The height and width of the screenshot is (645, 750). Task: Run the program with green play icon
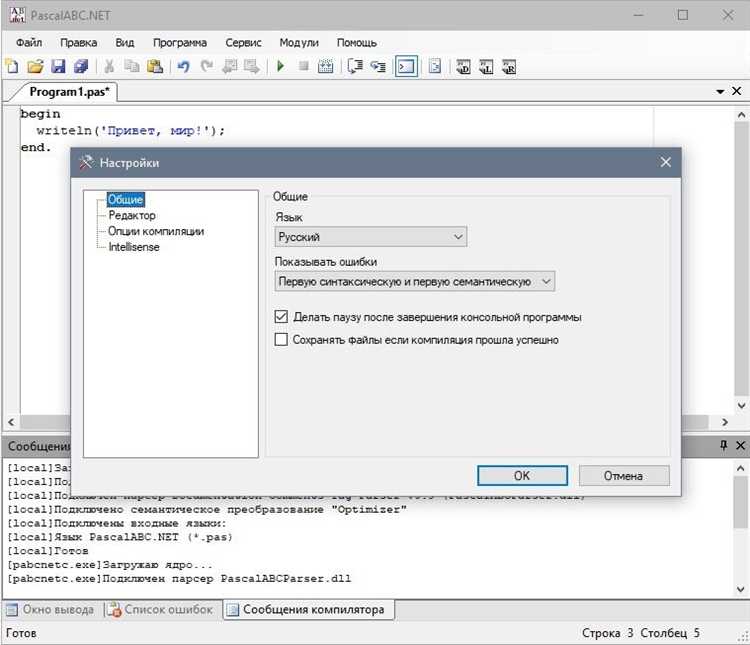tap(281, 67)
